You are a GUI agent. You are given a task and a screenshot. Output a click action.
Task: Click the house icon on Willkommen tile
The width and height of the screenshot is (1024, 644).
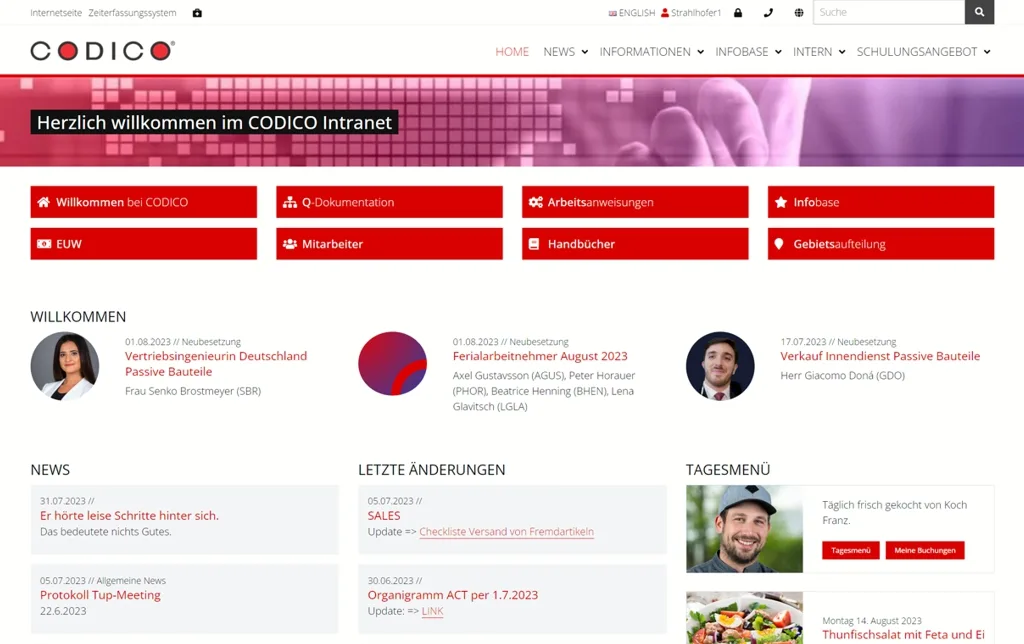pos(43,202)
